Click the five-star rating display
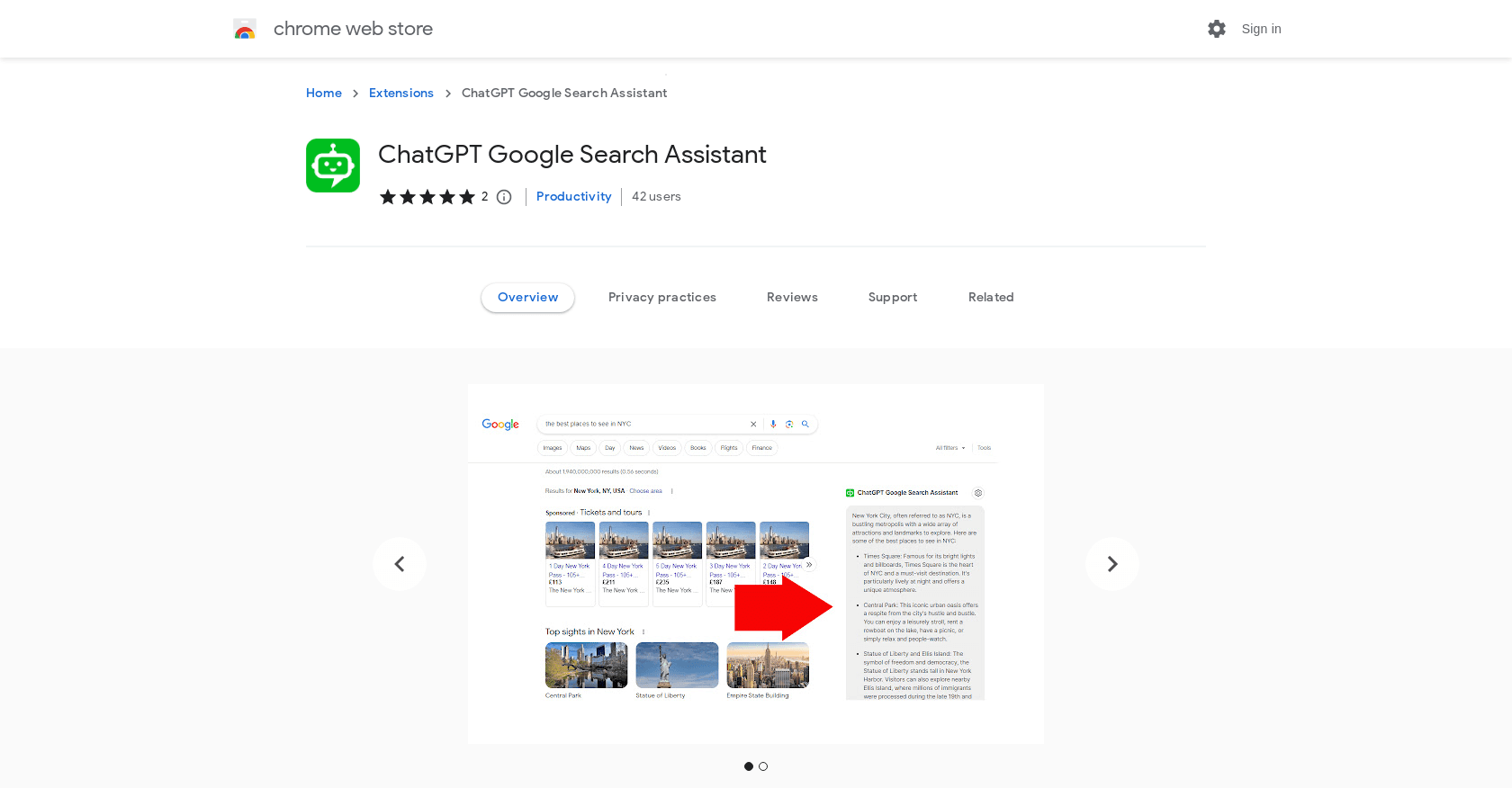The image size is (1512, 788). pyautogui.click(x=427, y=197)
